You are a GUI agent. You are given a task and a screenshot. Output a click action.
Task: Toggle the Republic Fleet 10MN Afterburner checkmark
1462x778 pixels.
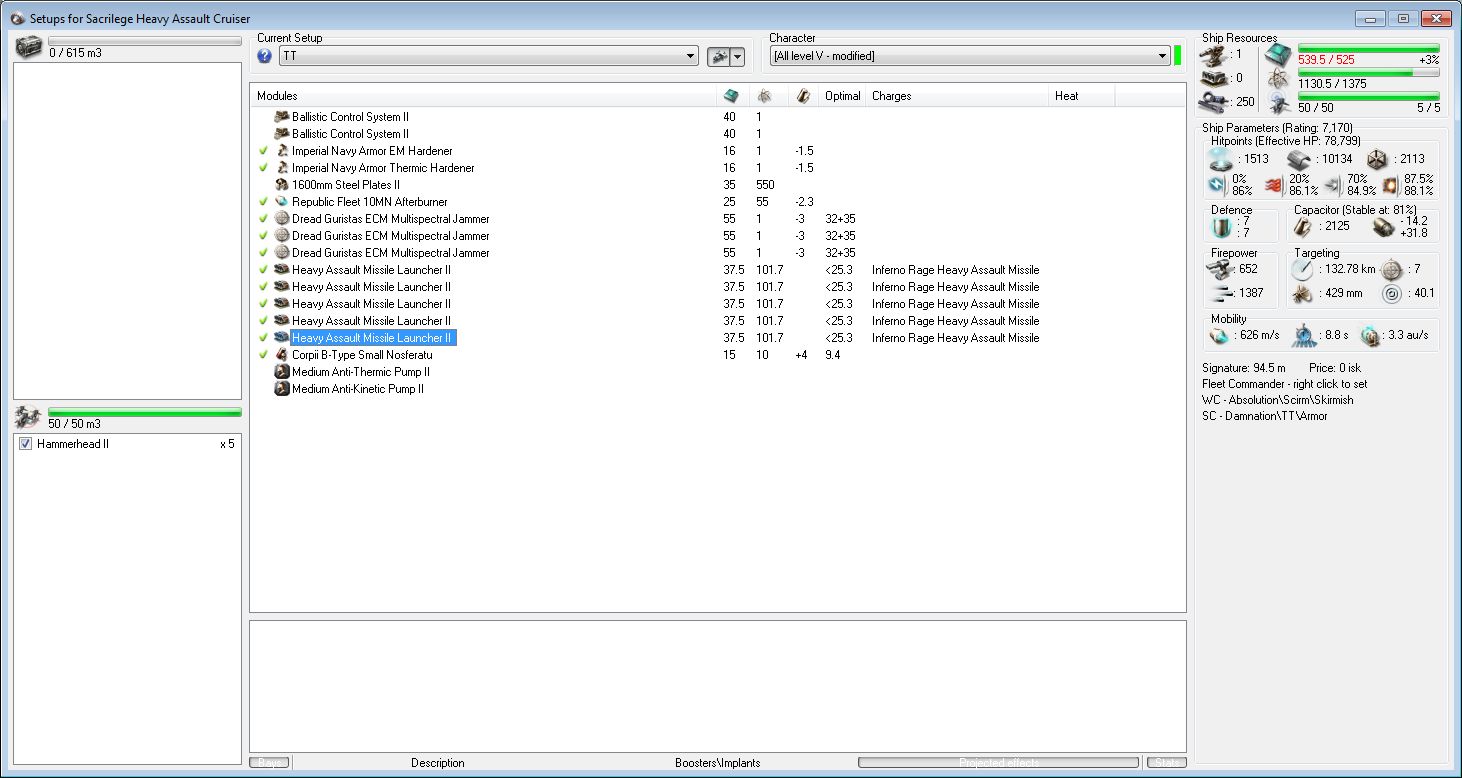click(x=263, y=202)
